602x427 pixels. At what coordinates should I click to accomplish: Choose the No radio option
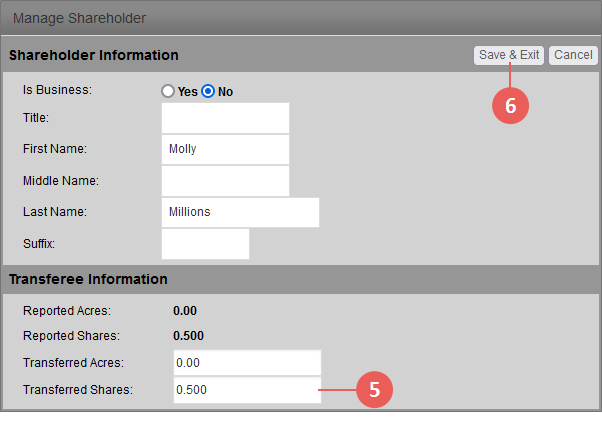click(x=208, y=91)
